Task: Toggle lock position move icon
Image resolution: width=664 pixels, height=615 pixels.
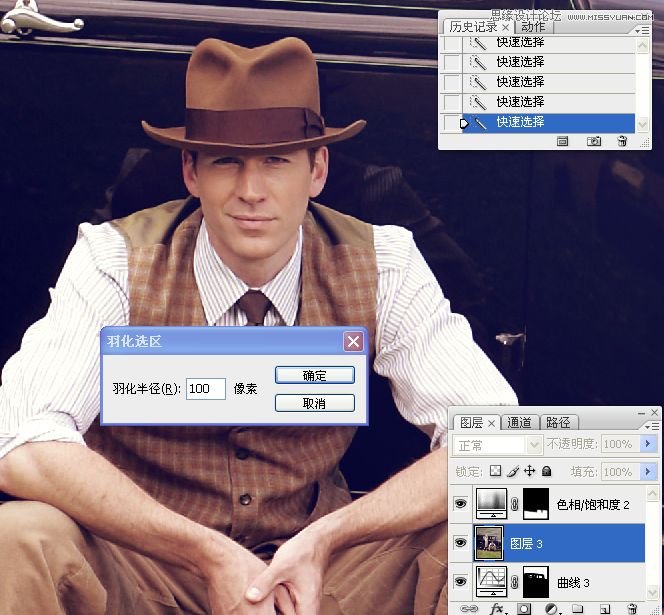Action: point(529,471)
